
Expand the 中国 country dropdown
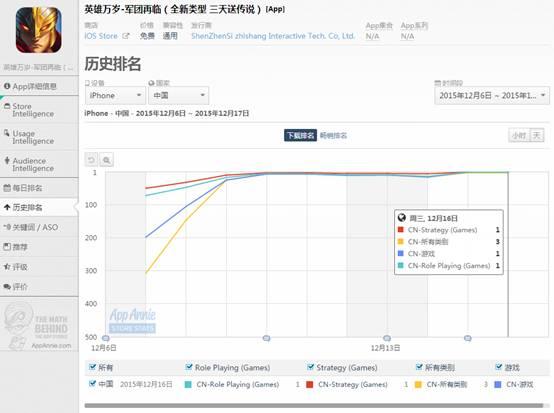(178, 95)
